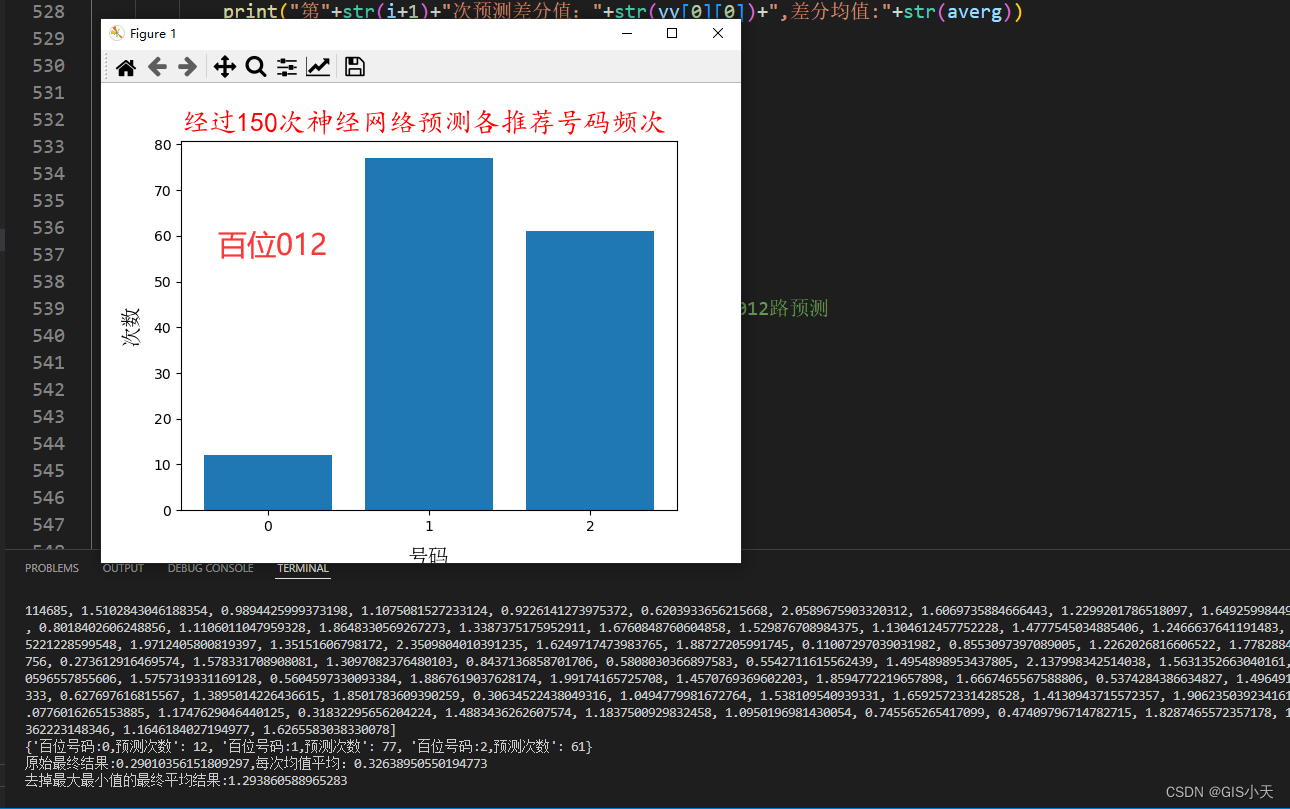The width and height of the screenshot is (1290, 809).
Task: Close the Figure 1 window
Action: [718, 33]
